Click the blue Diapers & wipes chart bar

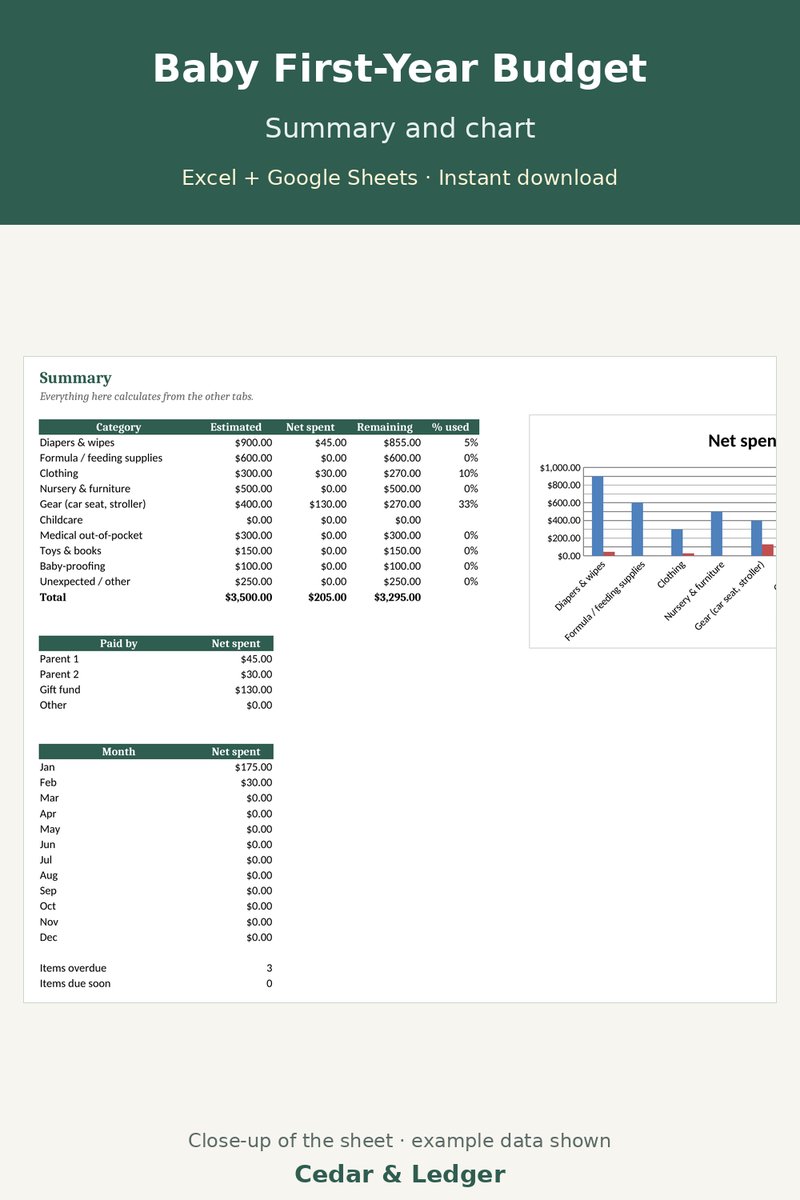click(598, 515)
